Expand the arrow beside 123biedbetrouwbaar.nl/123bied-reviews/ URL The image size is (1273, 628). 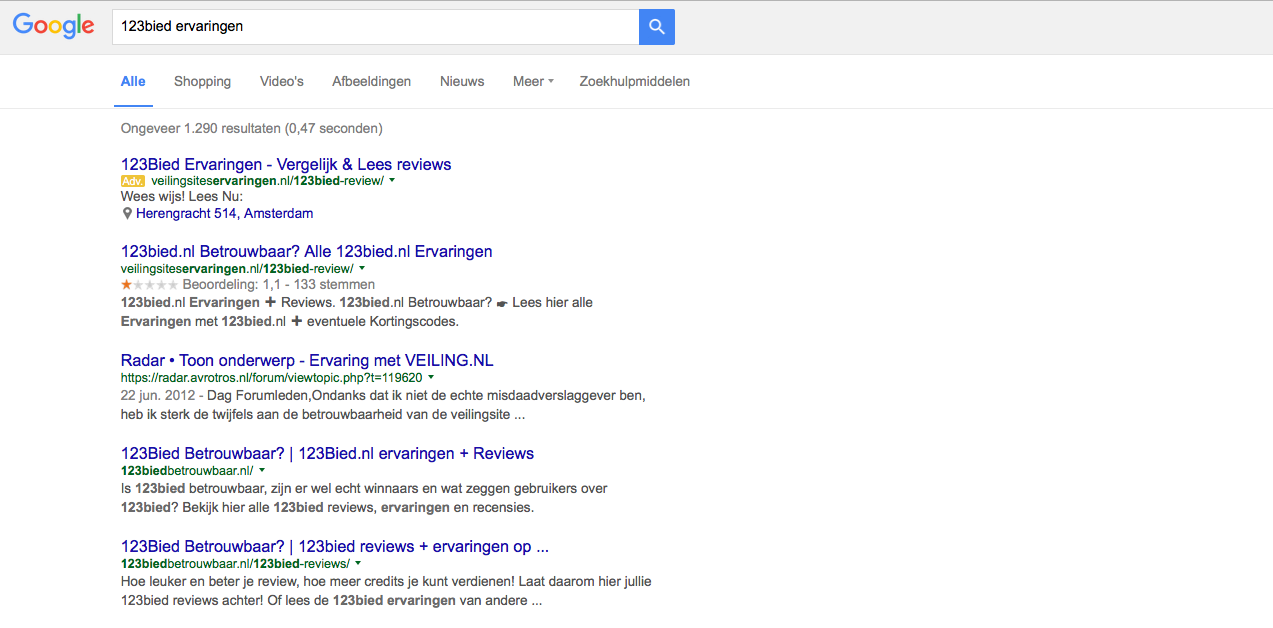[x=358, y=563]
